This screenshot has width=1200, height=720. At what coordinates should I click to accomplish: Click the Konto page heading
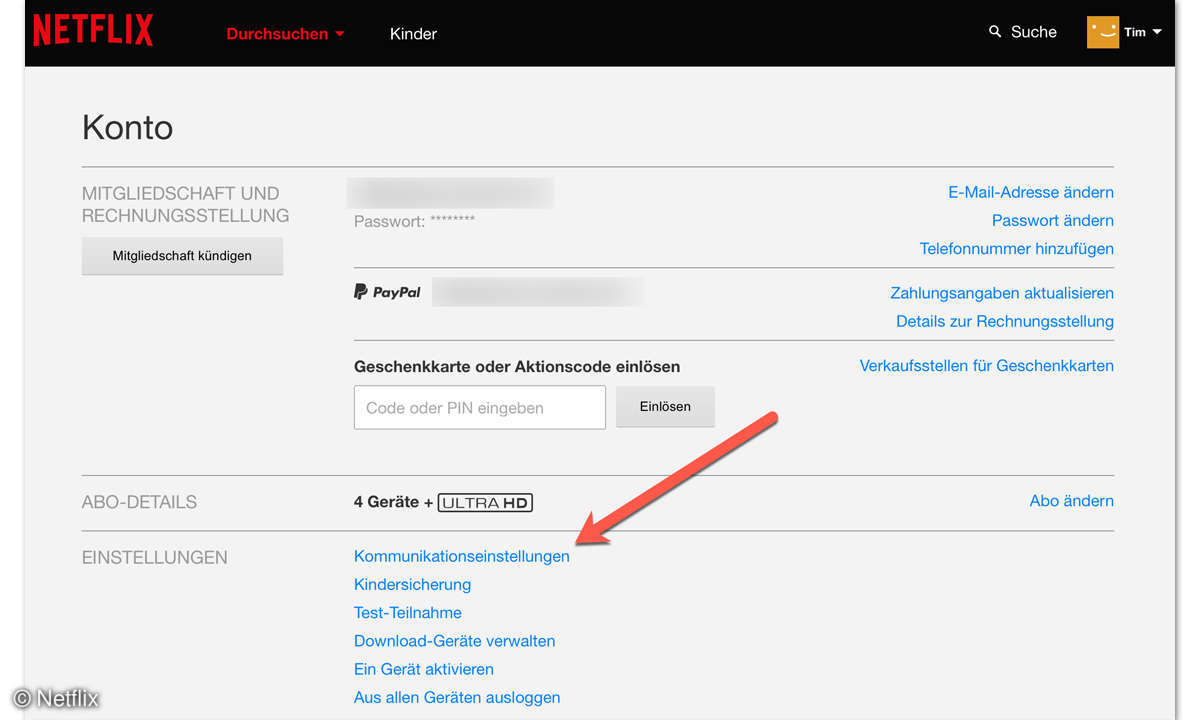point(128,127)
